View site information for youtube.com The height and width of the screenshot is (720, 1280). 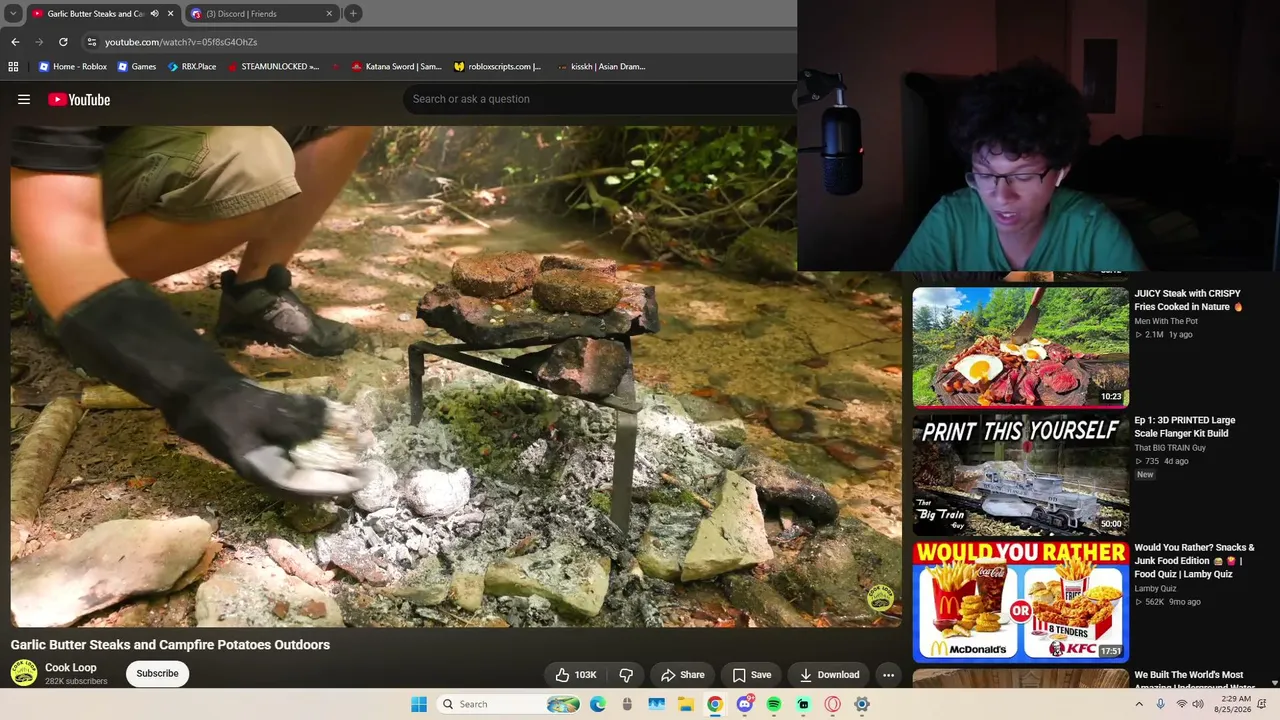[x=91, y=42]
